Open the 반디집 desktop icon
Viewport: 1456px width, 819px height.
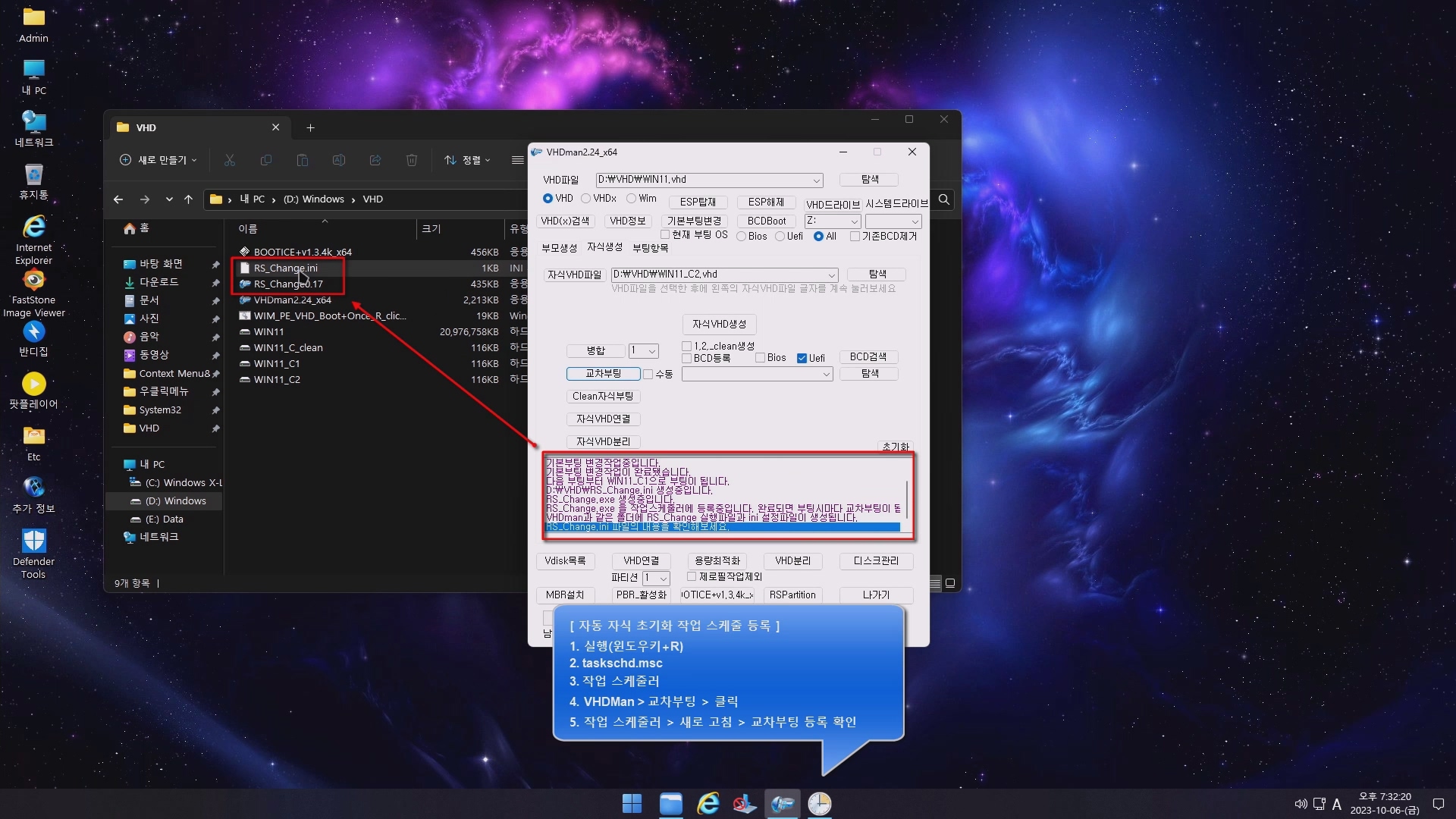[x=33, y=338]
